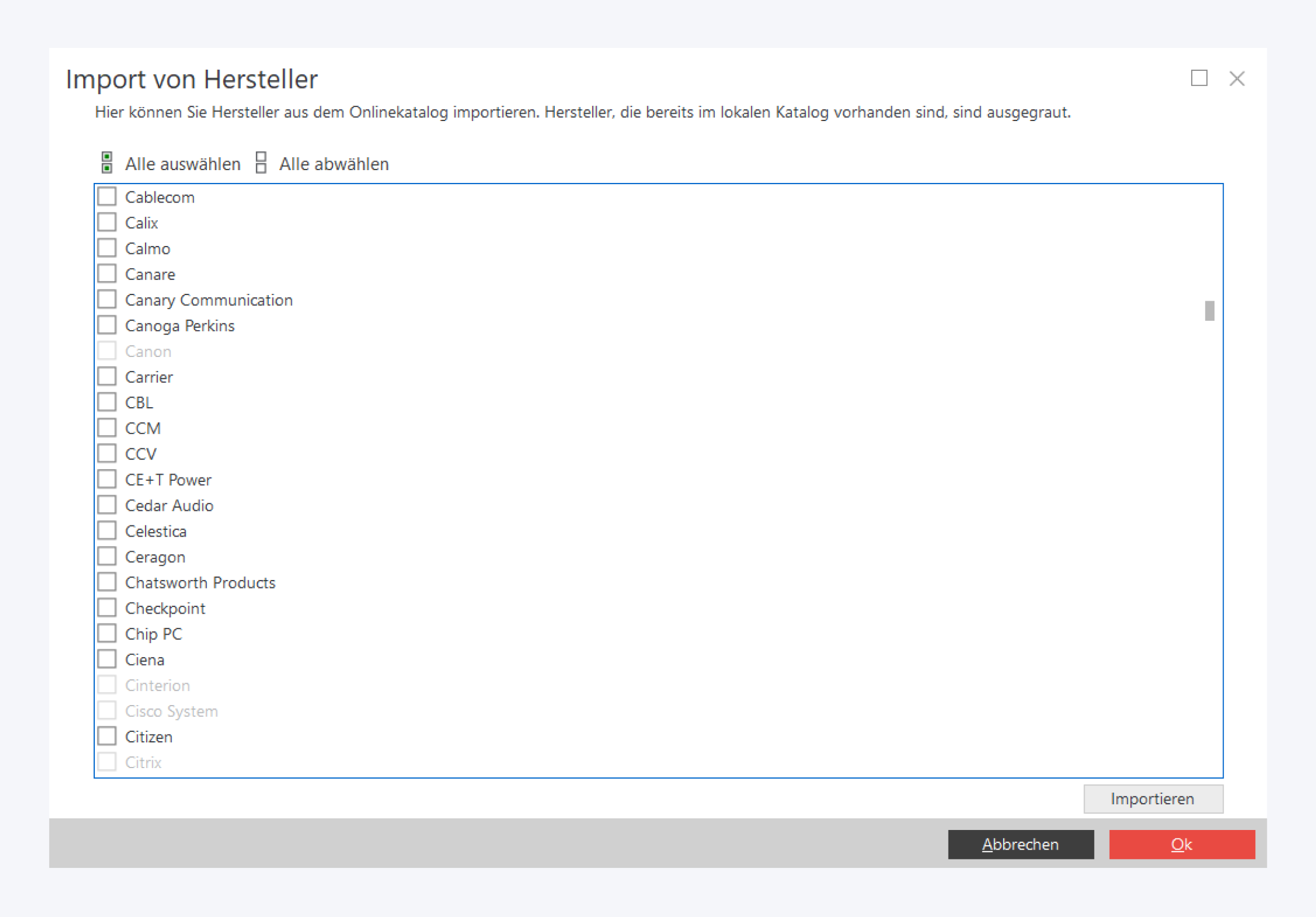The image size is (1316, 917).
Task: Select the Cedar Audio list entry
Action: 169,505
